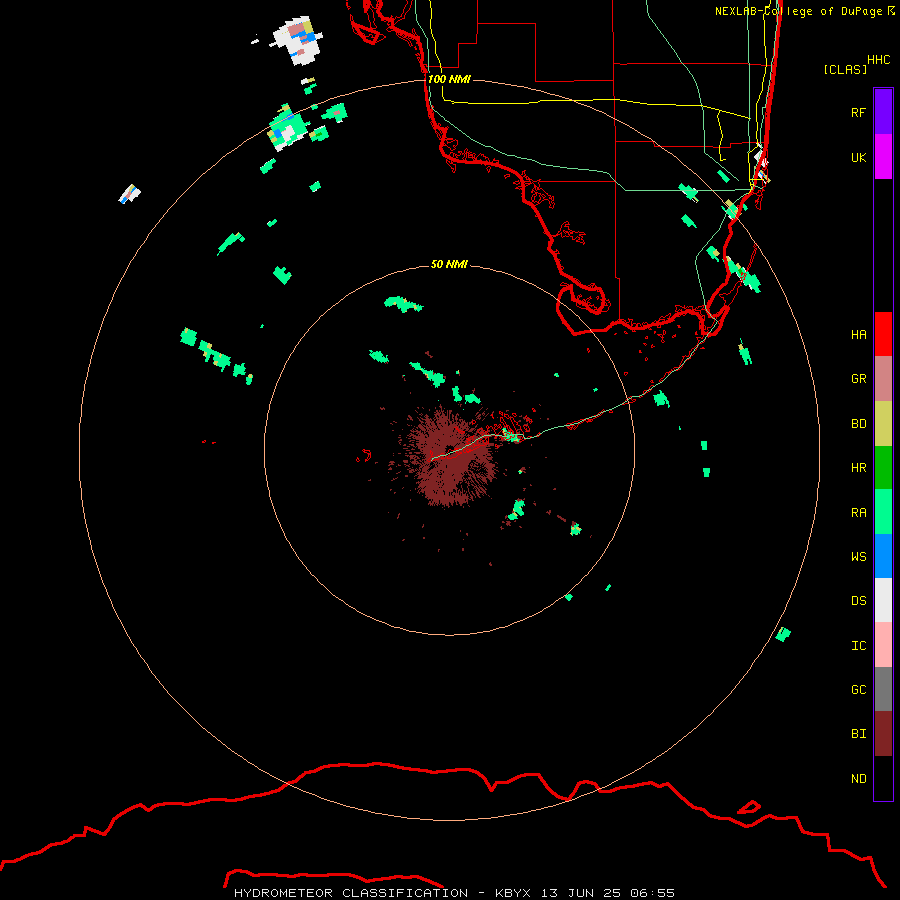Click the '50 NMI' range ring label

click(x=449, y=264)
